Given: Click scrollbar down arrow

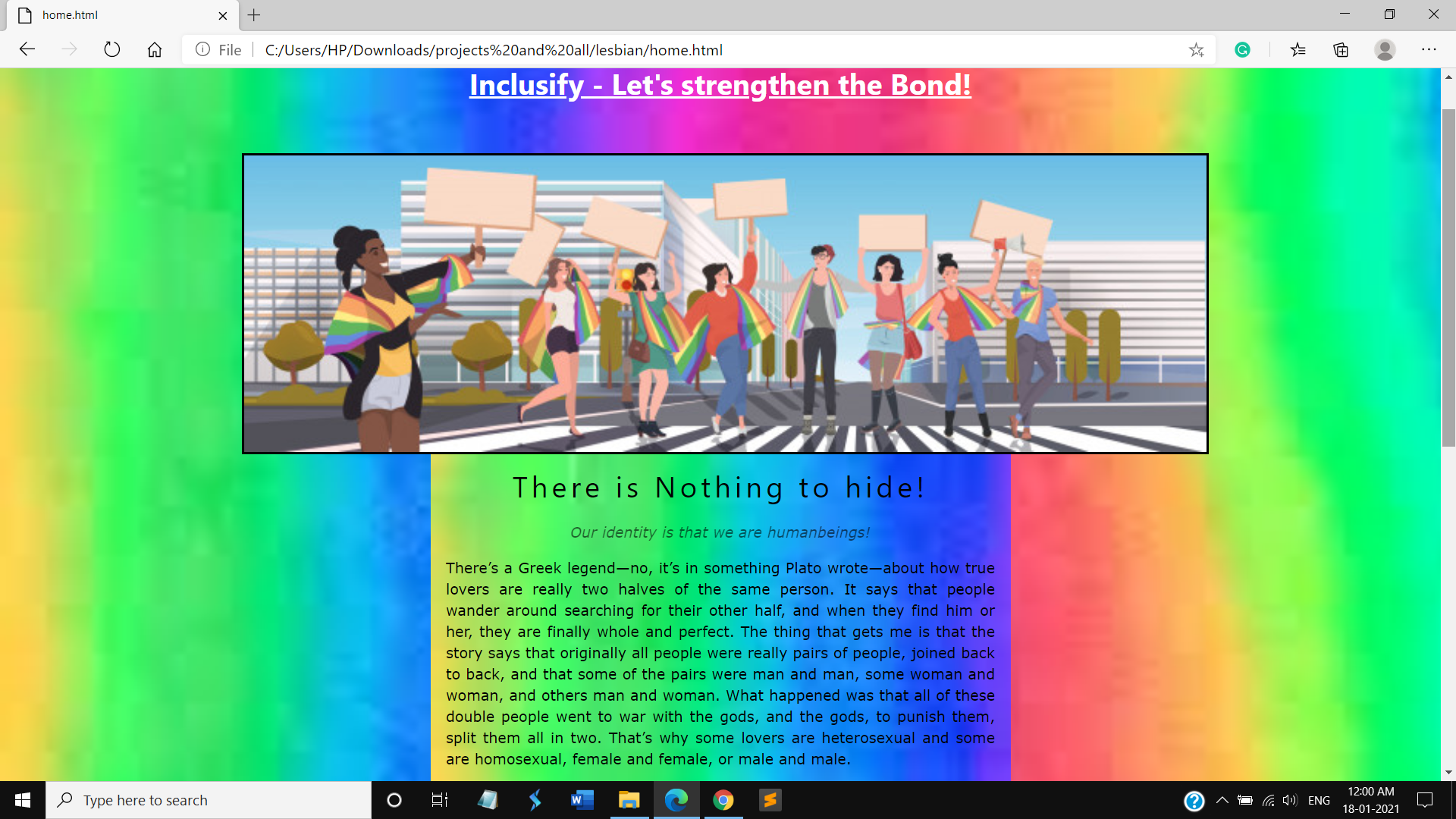Looking at the screenshot, I should [x=1448, y=773].
